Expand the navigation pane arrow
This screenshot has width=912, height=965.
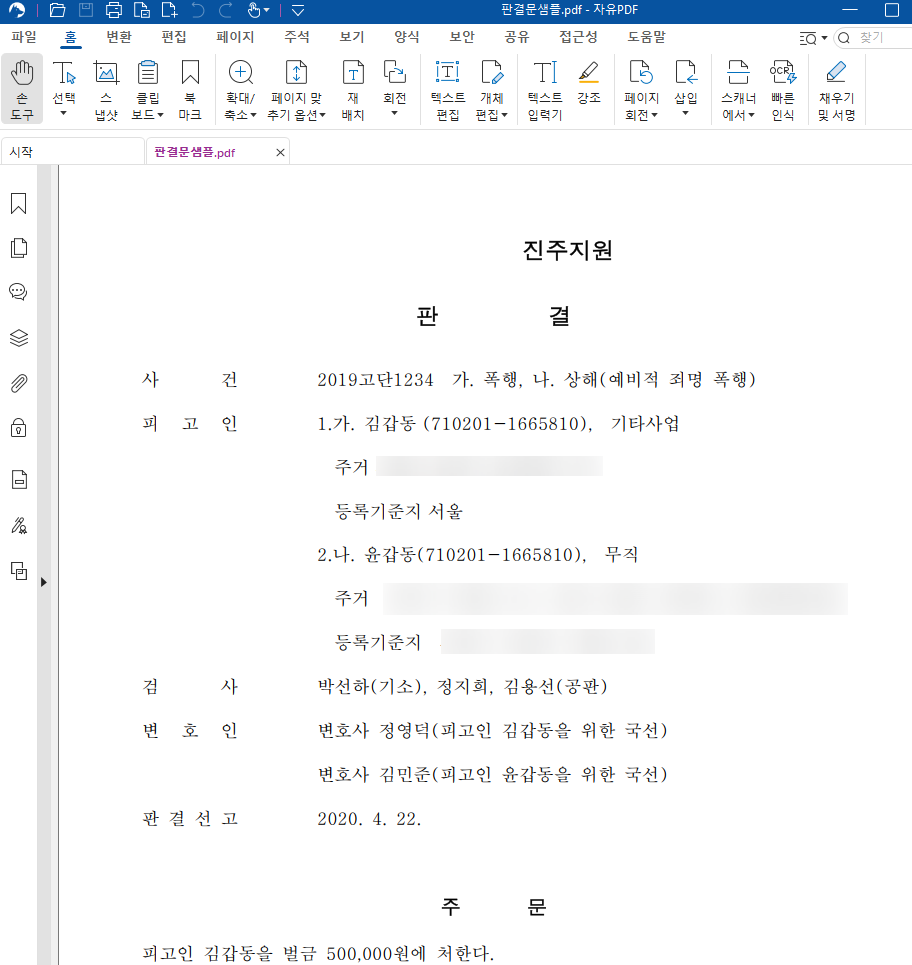coord(43,582)
